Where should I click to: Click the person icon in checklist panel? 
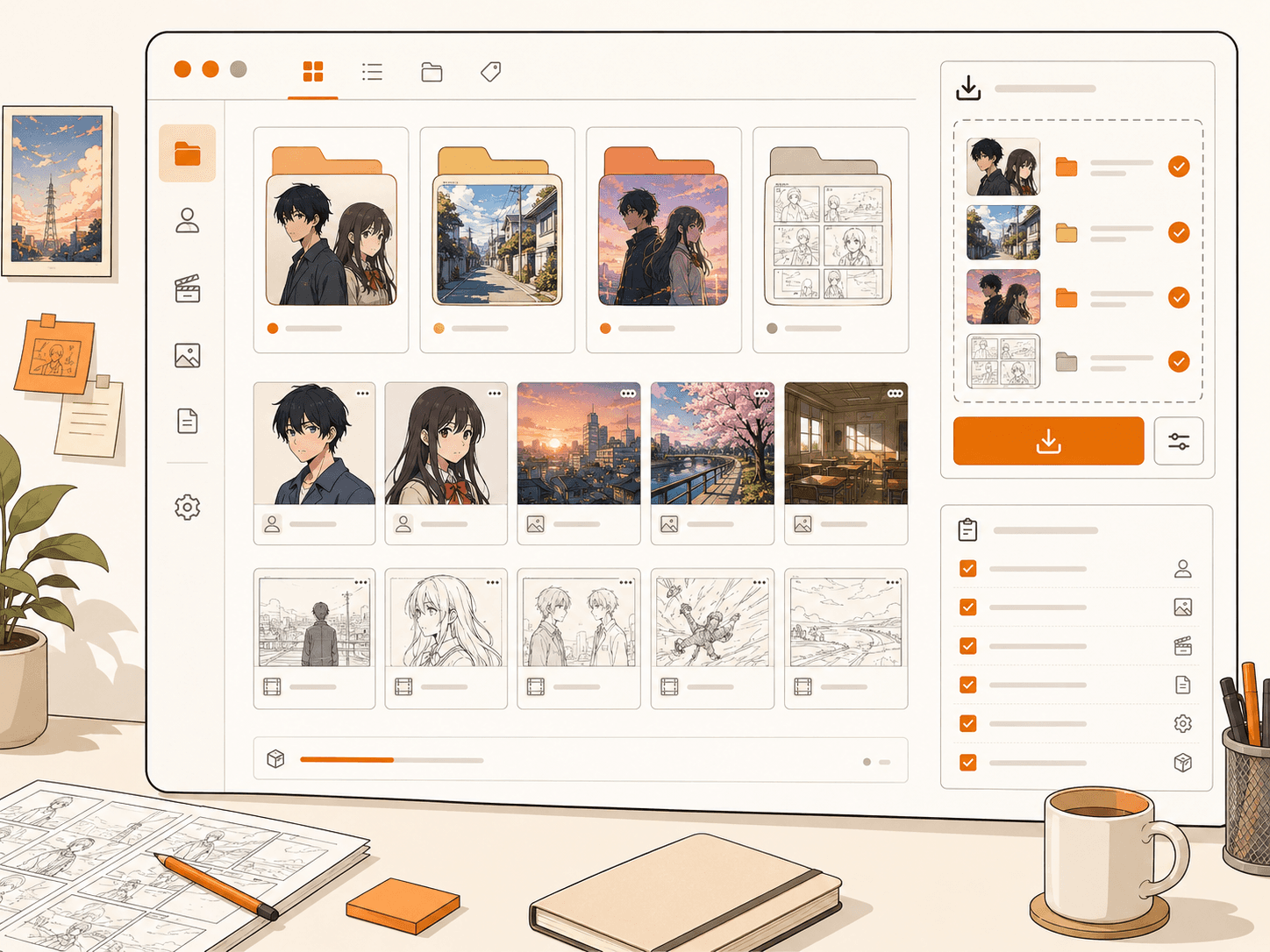pos(1182,569)
